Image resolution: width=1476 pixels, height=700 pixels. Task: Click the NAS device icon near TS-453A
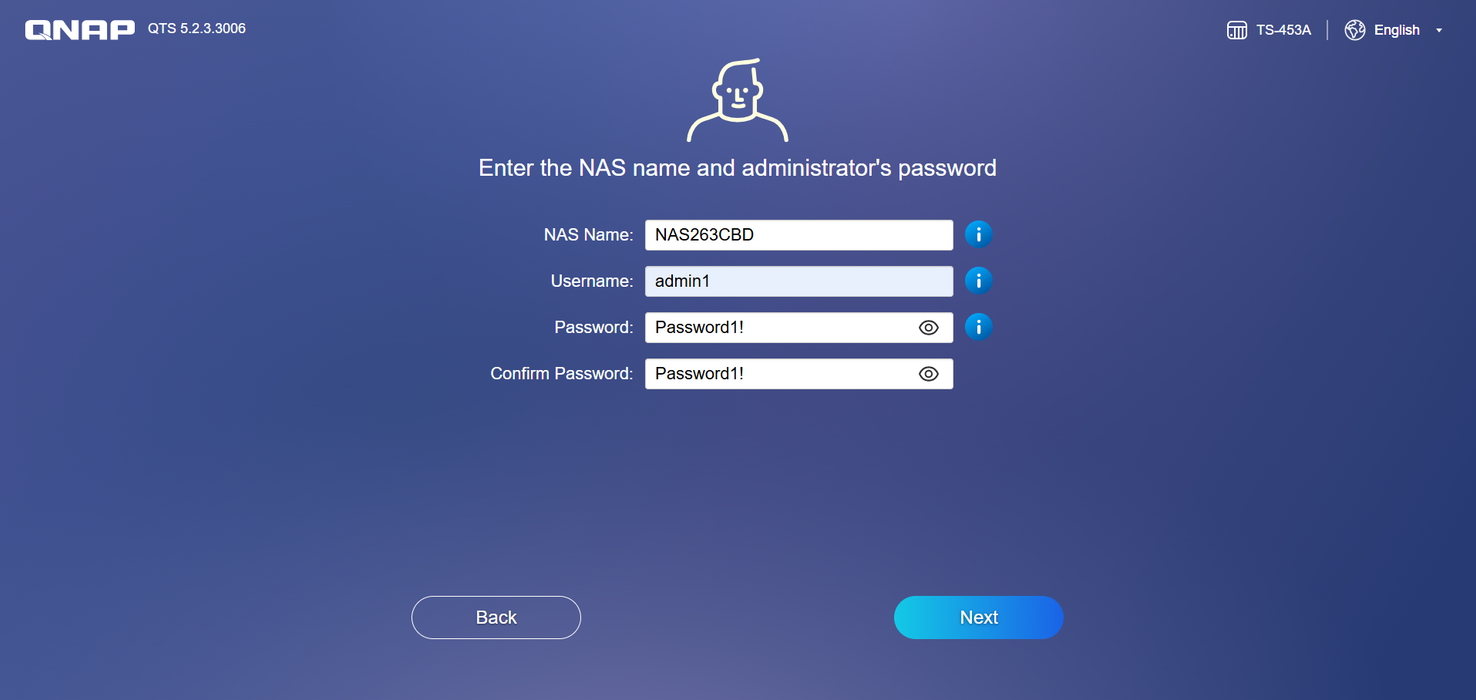(1237, 30)
